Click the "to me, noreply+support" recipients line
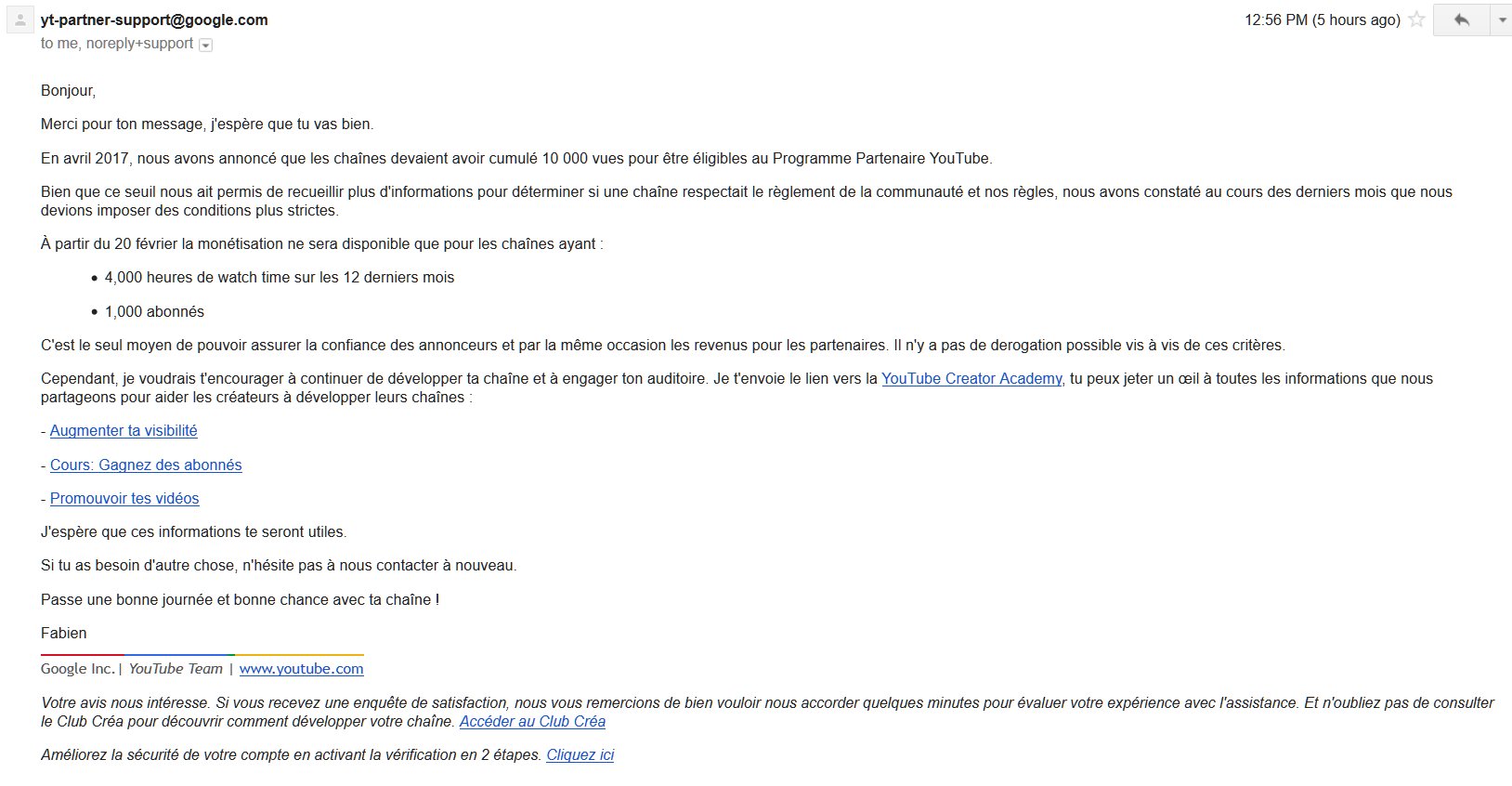The width and height of the screenshot is (1512, 786). pos(116,44)
